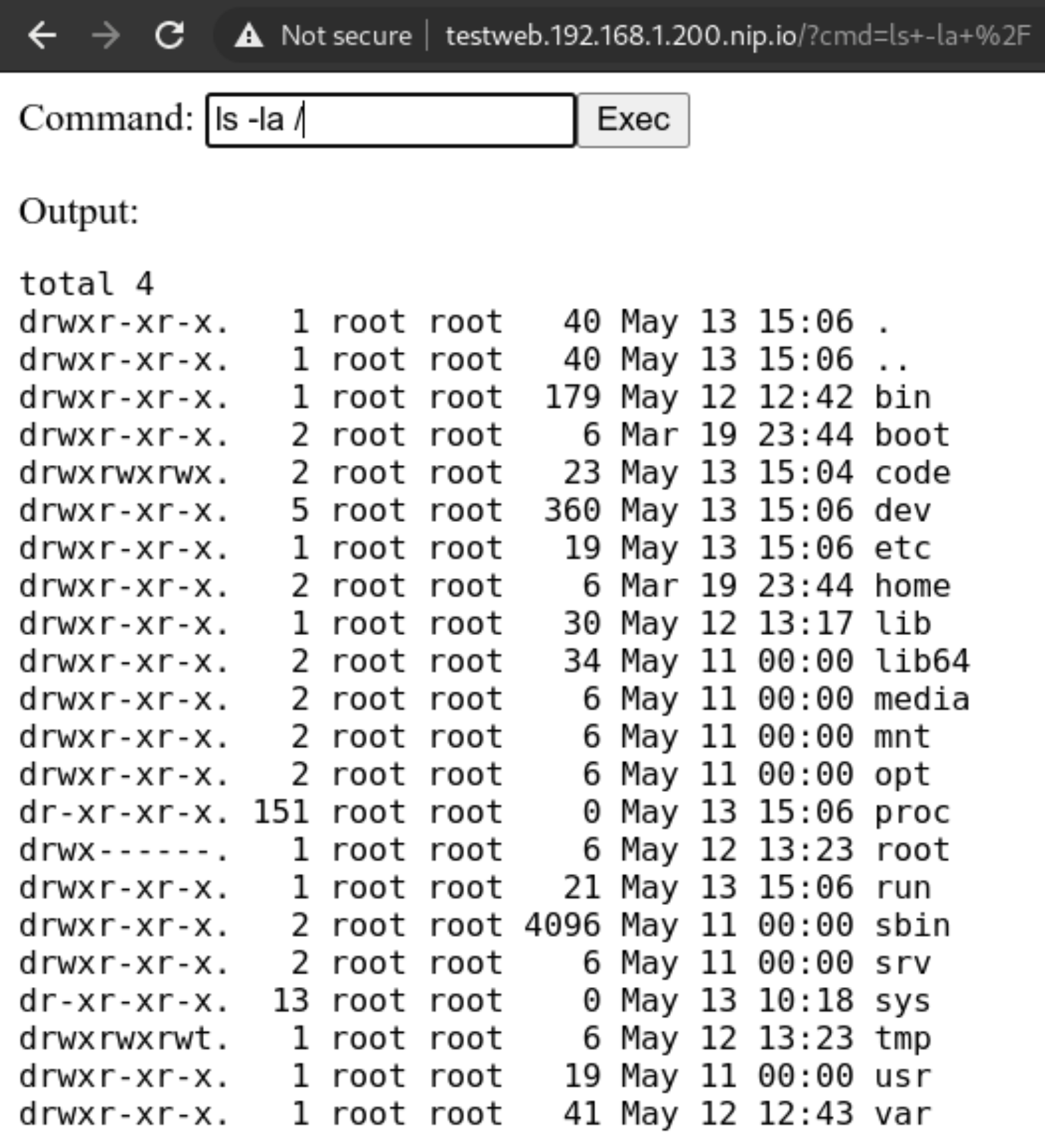Click link count 13 in sys row
The width and height of the screenshot is (1045, 1148).
pos(290,1001)
